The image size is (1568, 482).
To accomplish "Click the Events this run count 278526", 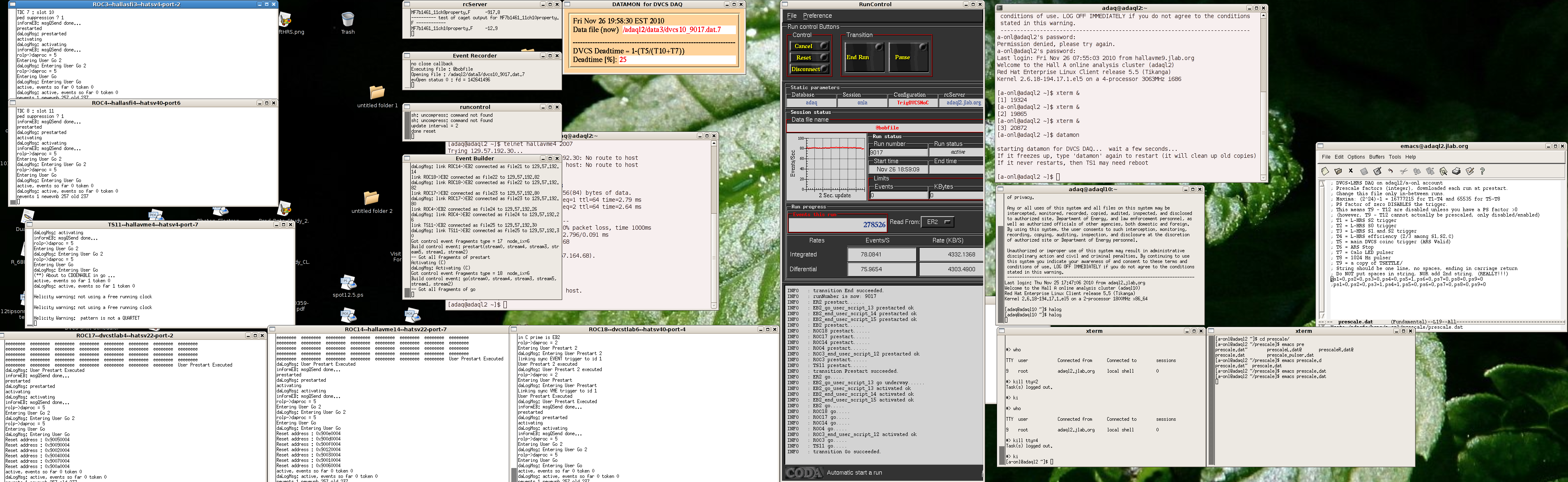I will coord(837,224).
